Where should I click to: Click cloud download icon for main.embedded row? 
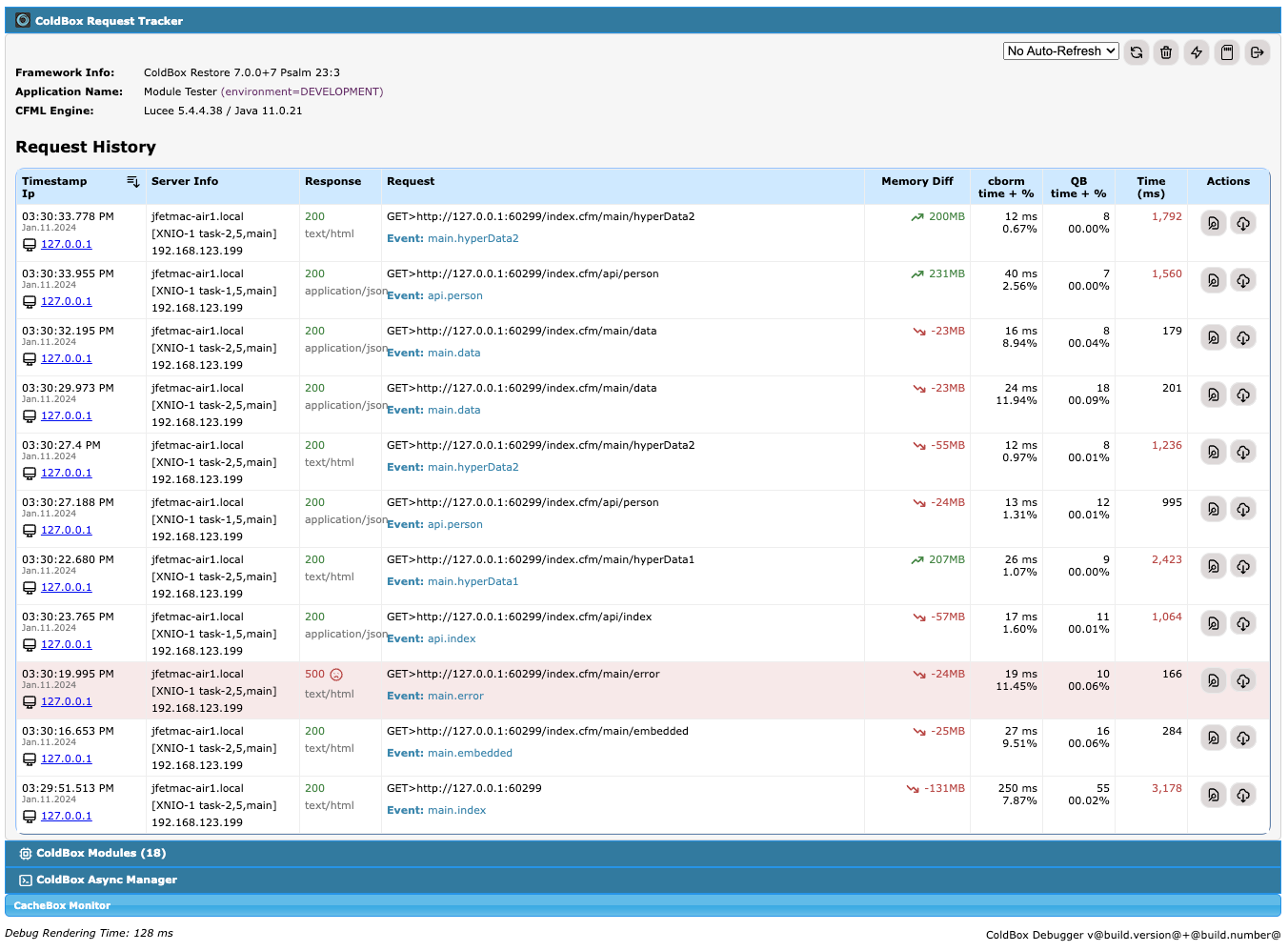[1243, 739]
